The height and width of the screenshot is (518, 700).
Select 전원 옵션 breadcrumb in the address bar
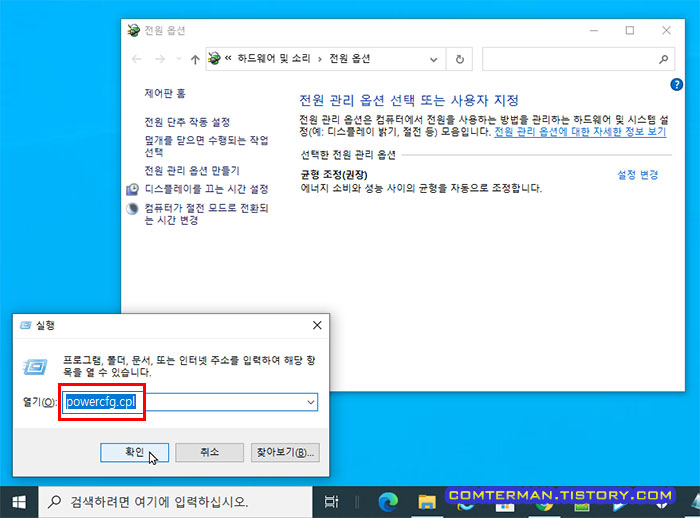point(350,58)
